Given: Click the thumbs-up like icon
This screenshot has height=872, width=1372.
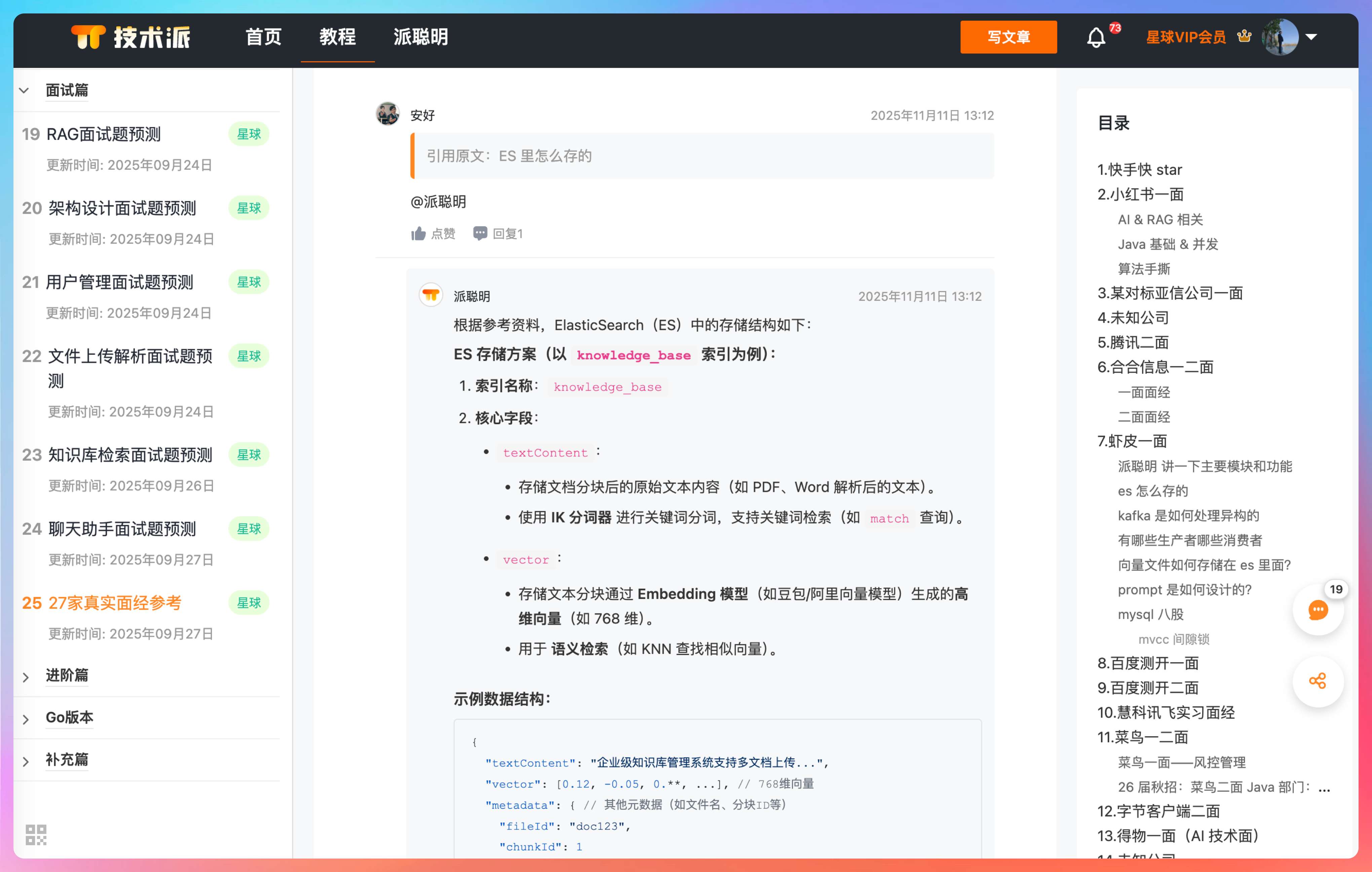Looking at the screenshot, I should [418, 234].
